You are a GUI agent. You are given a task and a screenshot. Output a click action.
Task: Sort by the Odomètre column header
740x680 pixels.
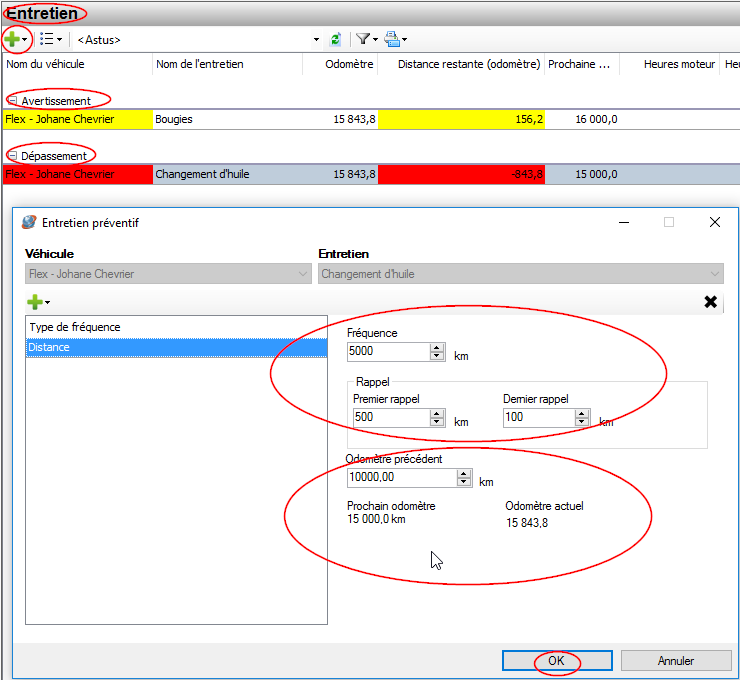pos(350,64)
